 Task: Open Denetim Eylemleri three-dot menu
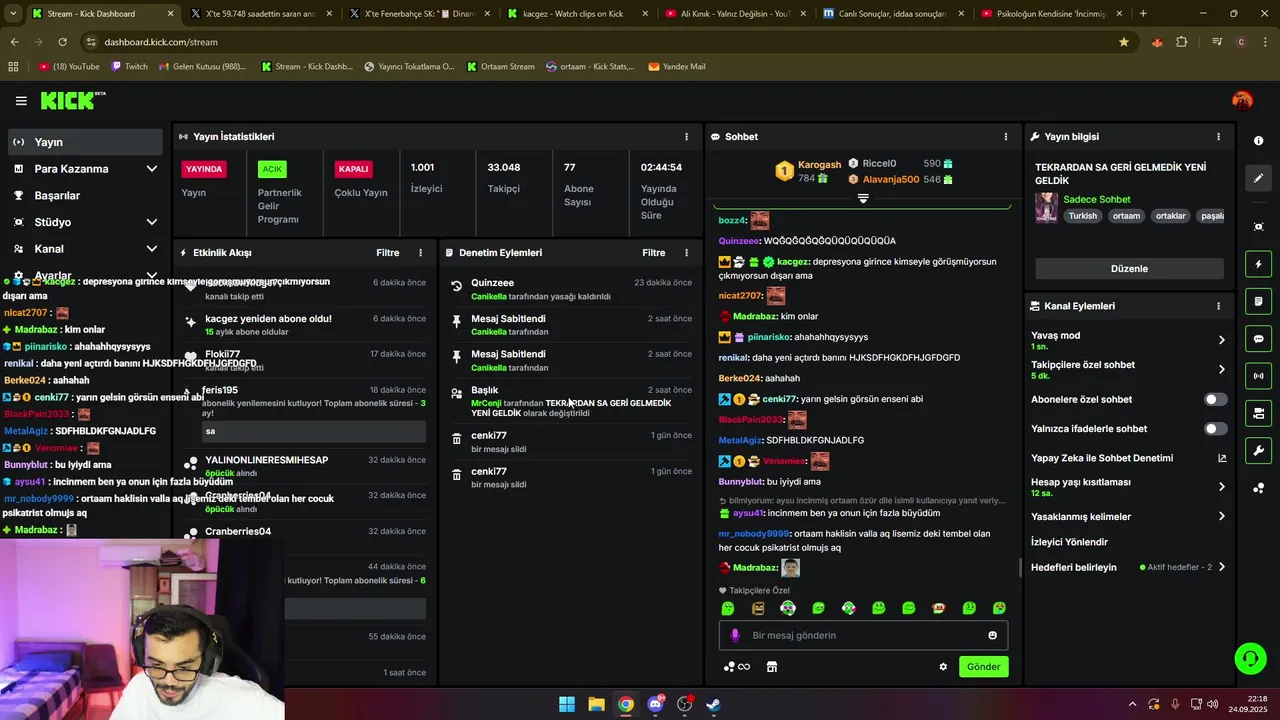coord(686,253)
